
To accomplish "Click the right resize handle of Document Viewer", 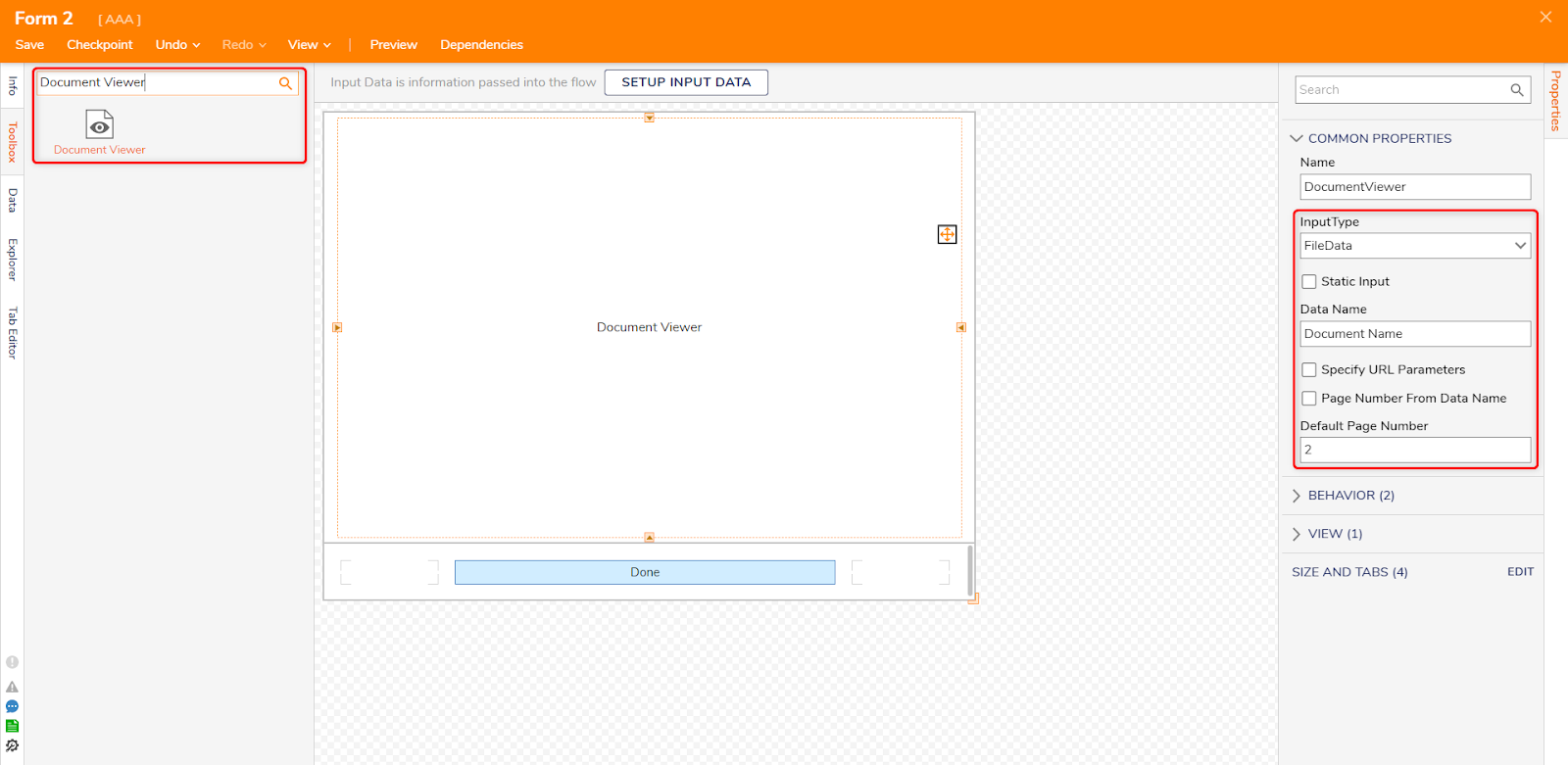I will coord(961,327).
